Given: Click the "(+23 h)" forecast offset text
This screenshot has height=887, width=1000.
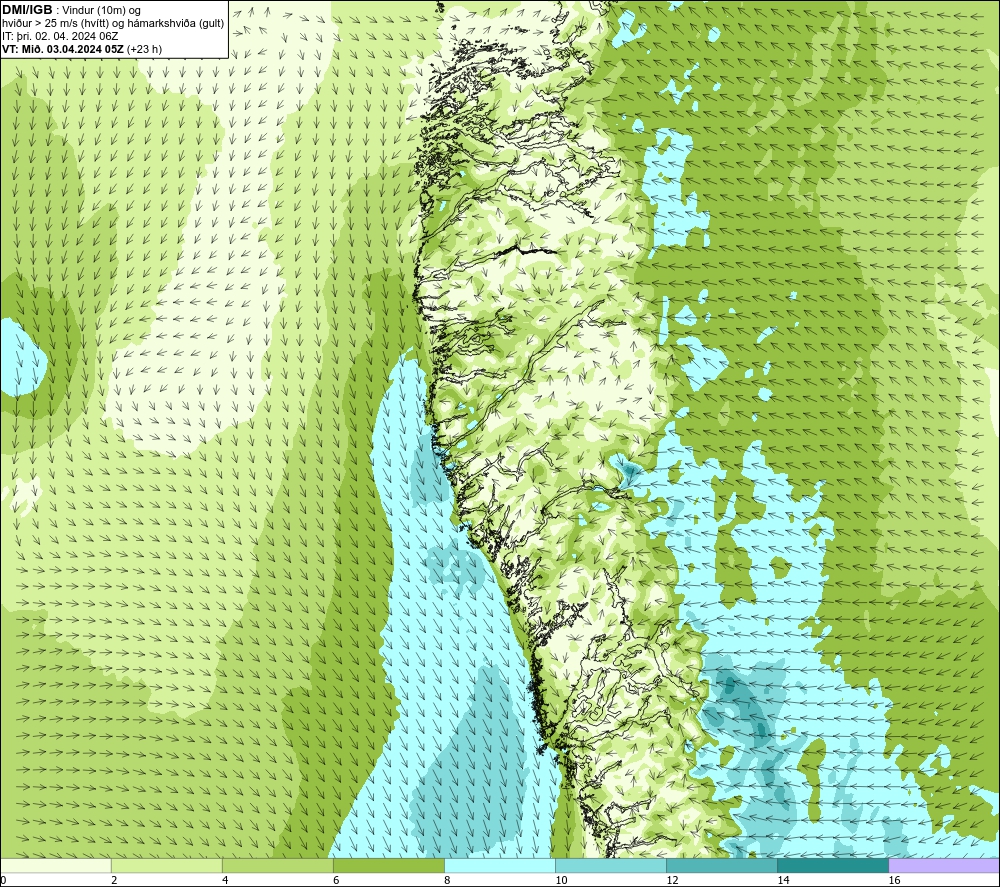Looking at the screenshot, I should click(145, 49).
